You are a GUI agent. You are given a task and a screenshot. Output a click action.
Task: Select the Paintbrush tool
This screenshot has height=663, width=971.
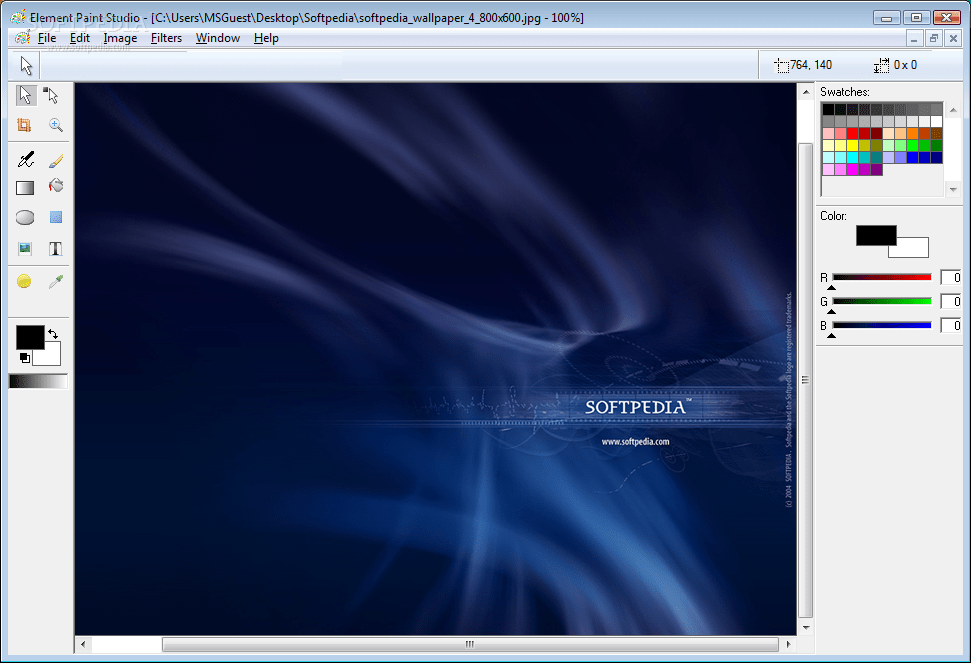(x=56, y=161)
